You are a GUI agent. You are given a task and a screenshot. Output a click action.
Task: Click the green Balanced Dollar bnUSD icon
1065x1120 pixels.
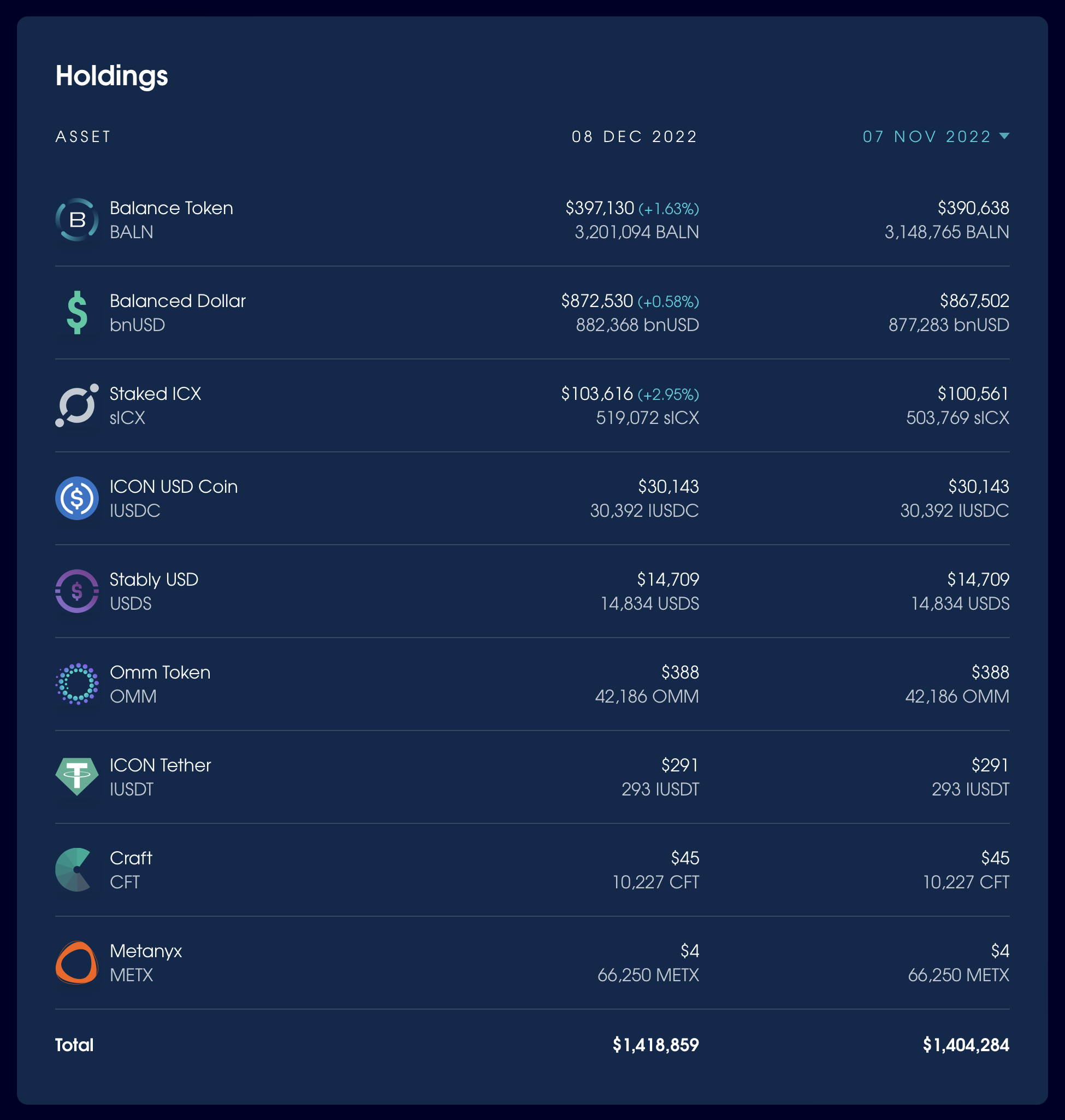76,313
